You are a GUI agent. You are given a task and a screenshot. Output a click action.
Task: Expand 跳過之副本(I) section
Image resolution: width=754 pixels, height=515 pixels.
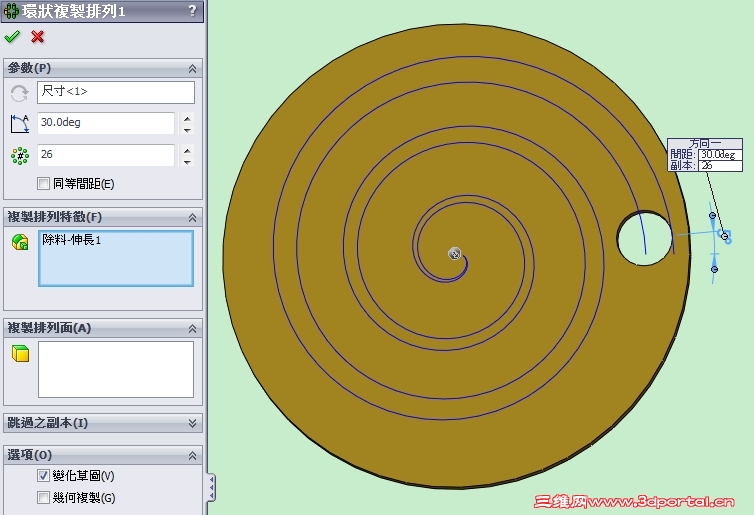point(192,423)
